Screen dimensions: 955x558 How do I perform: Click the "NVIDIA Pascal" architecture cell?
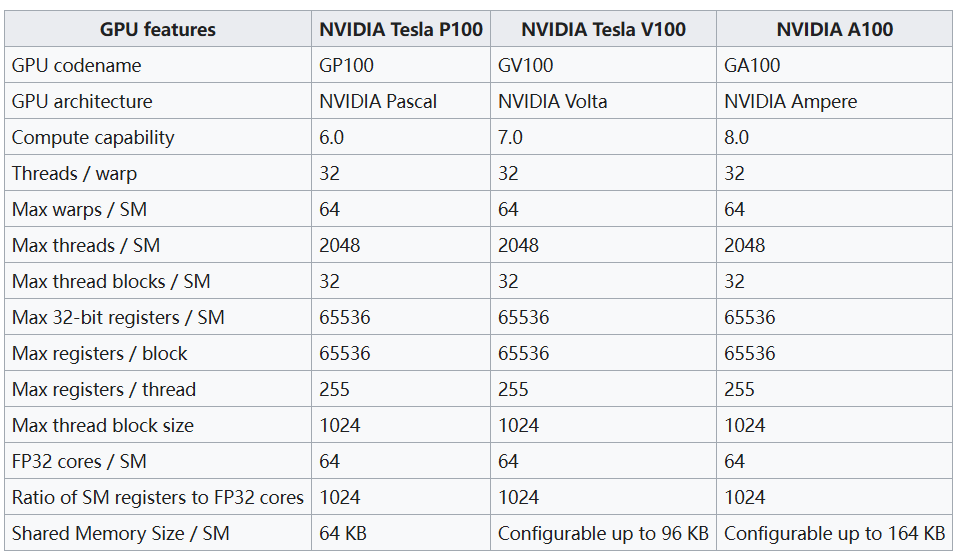tap(378, 101)
